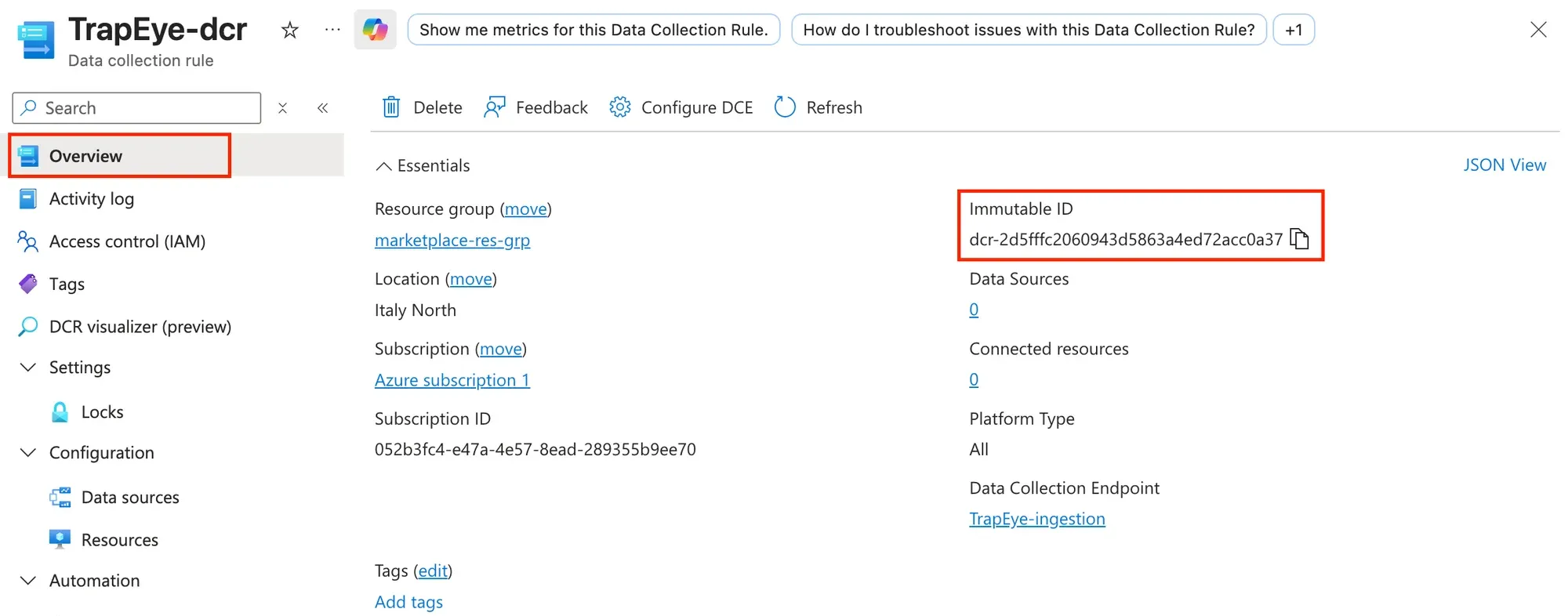The image size is (1568, 616).
Task: Open Azure subscription 1 link
Action: (x=452, y=380)
